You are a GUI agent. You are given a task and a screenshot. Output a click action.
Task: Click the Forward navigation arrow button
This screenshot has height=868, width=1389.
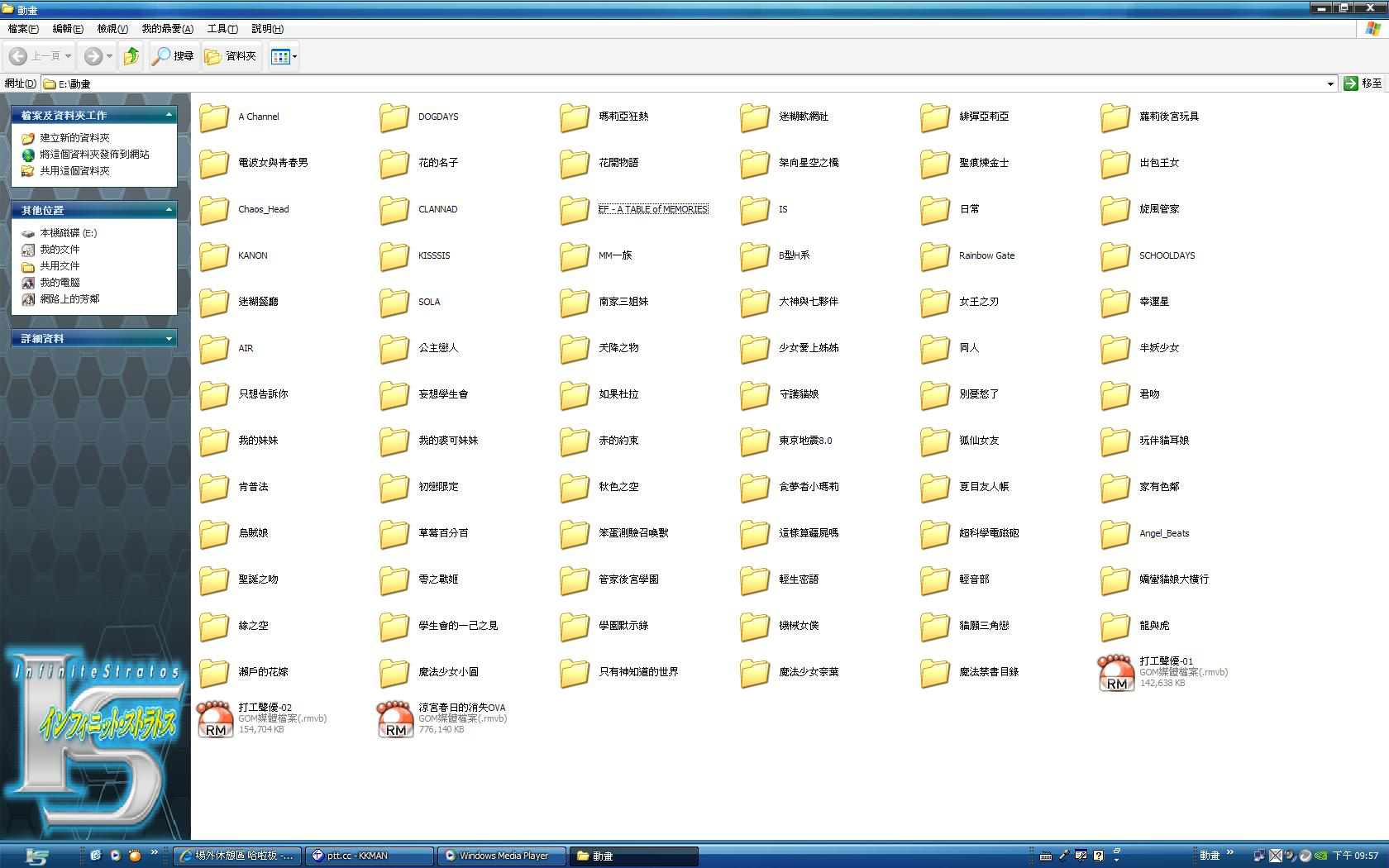[x=93, y=56]
